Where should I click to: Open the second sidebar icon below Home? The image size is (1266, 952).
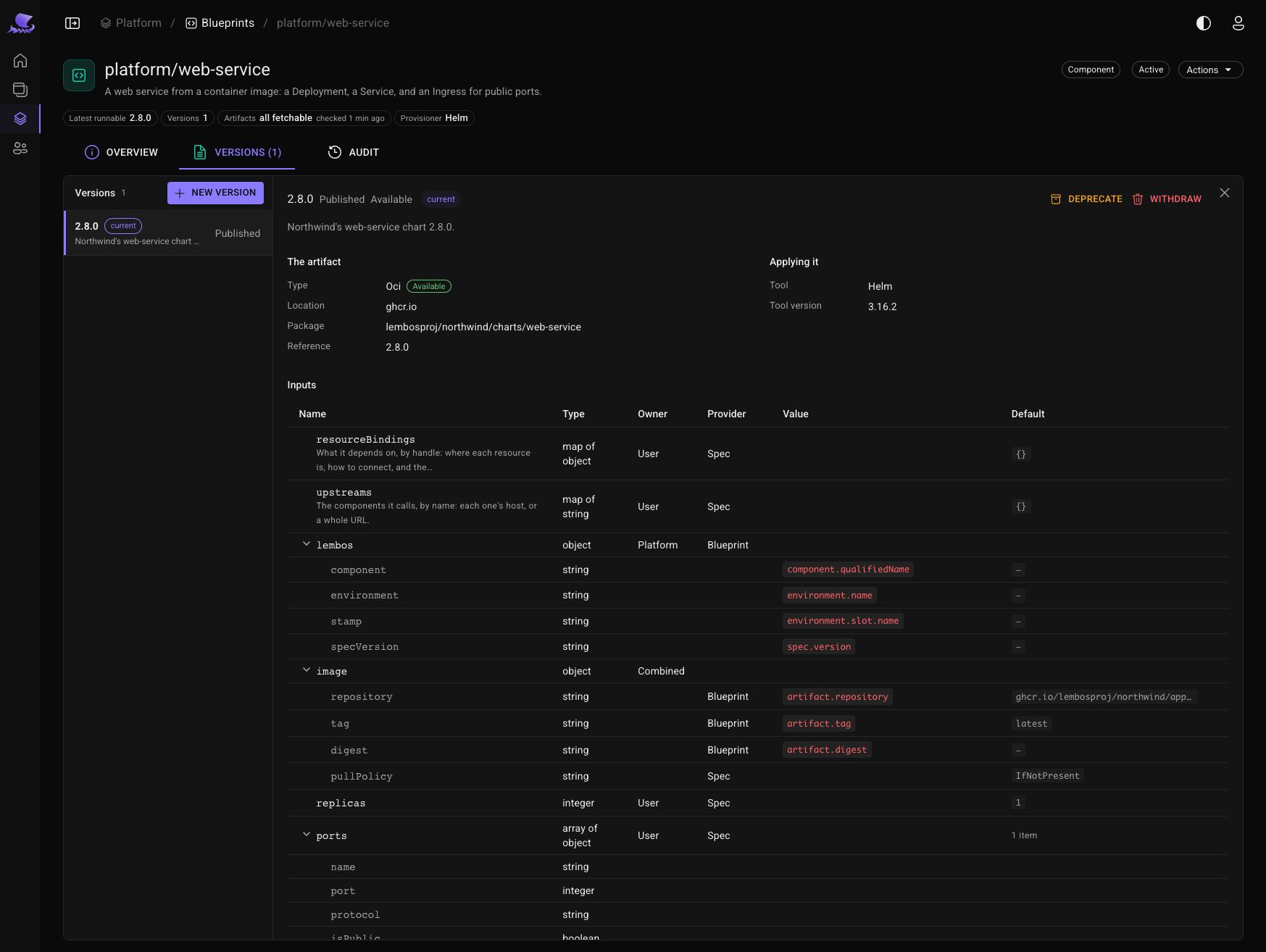click(x=20, y=90)
